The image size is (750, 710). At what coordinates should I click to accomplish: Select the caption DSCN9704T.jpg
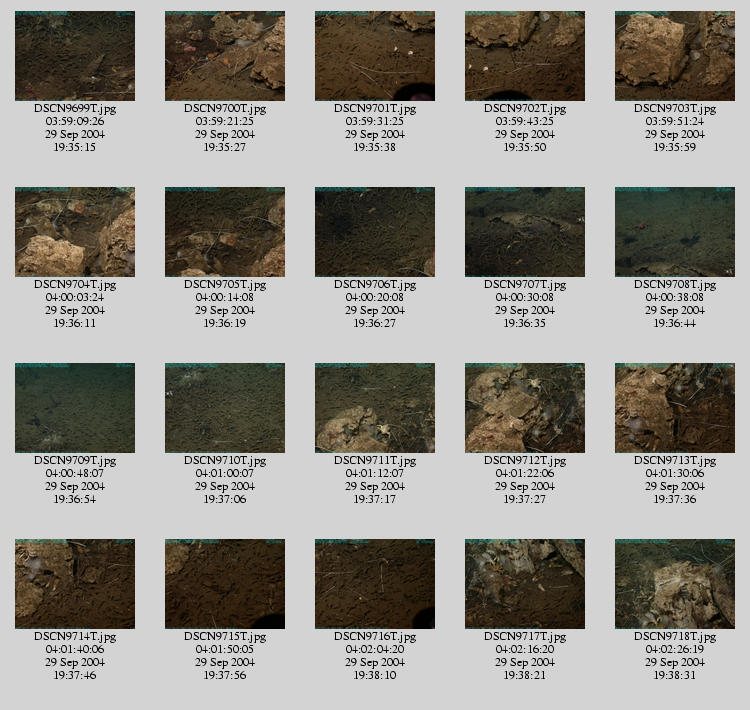[75, 285]
